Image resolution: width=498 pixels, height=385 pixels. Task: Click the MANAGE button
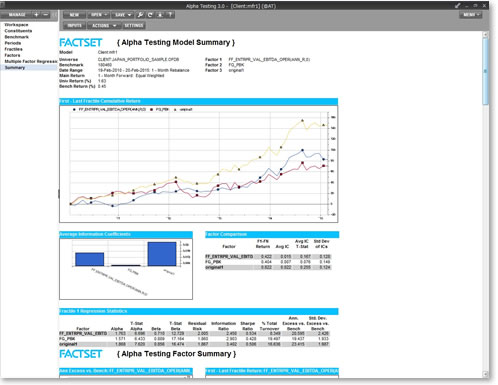tap(16, 15)
